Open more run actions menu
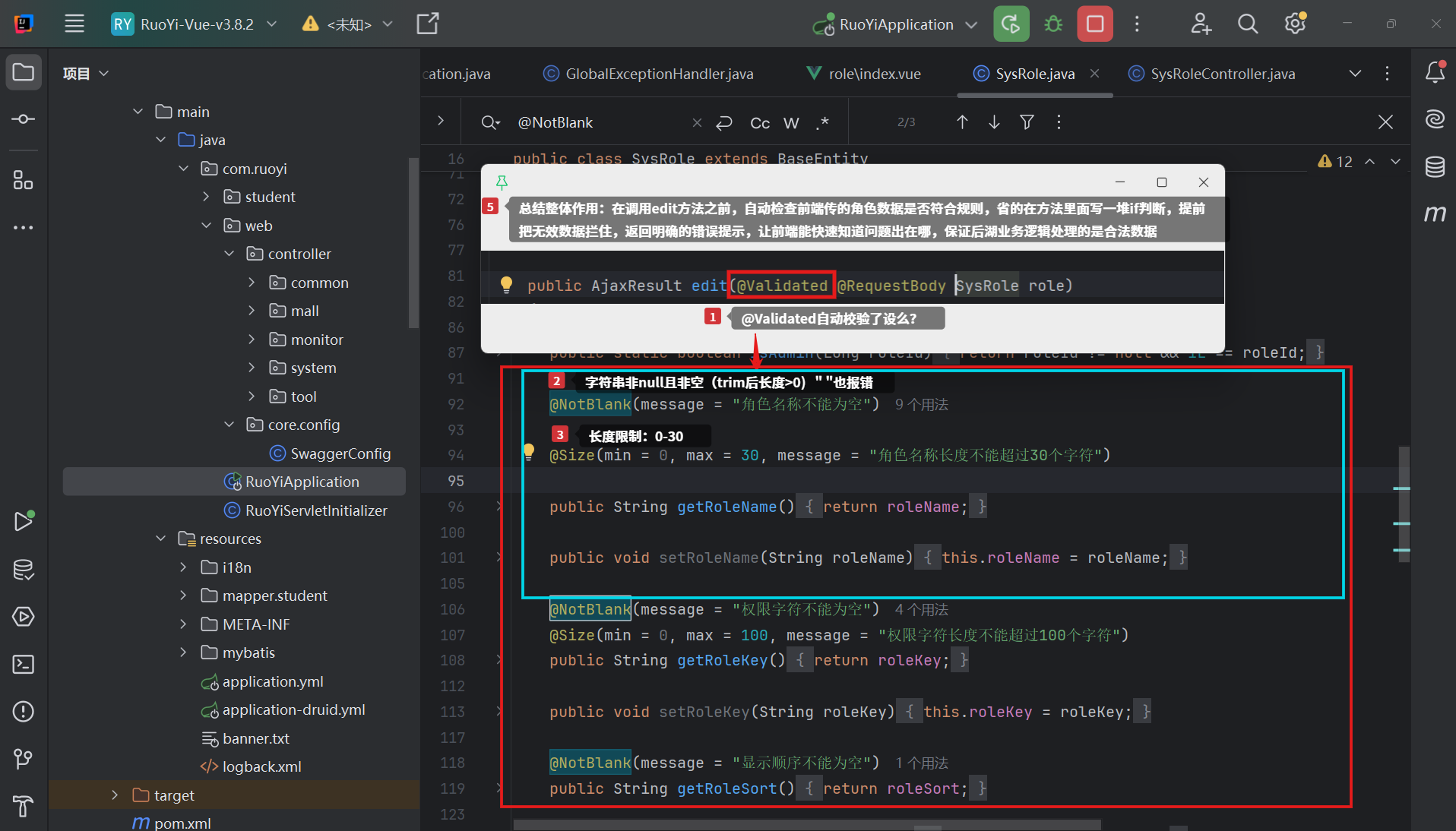 (1137, 24)
